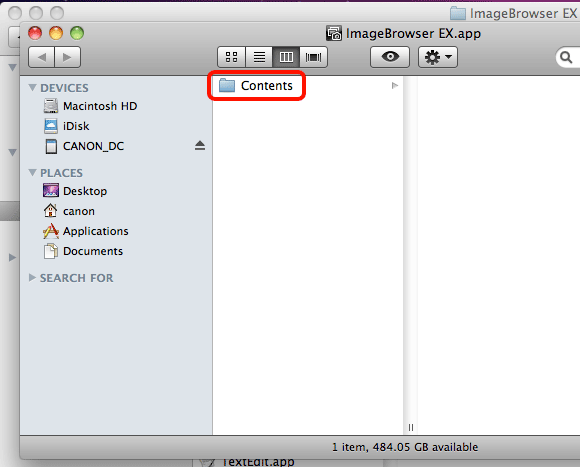
Task: Select column view button
Action: [286, 57]
